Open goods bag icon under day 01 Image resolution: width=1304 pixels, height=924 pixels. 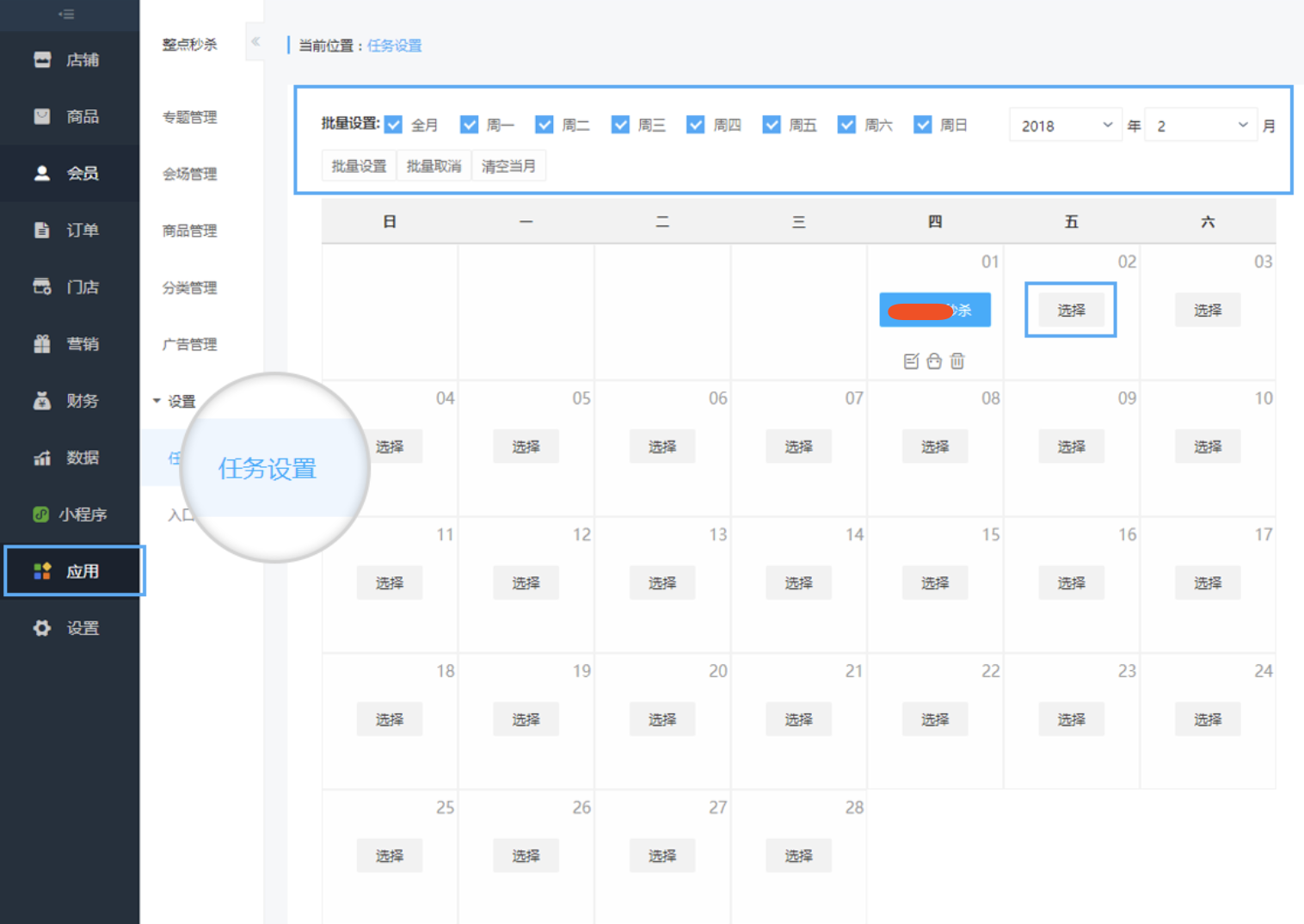pyautogui.click(x=934, y=361)
